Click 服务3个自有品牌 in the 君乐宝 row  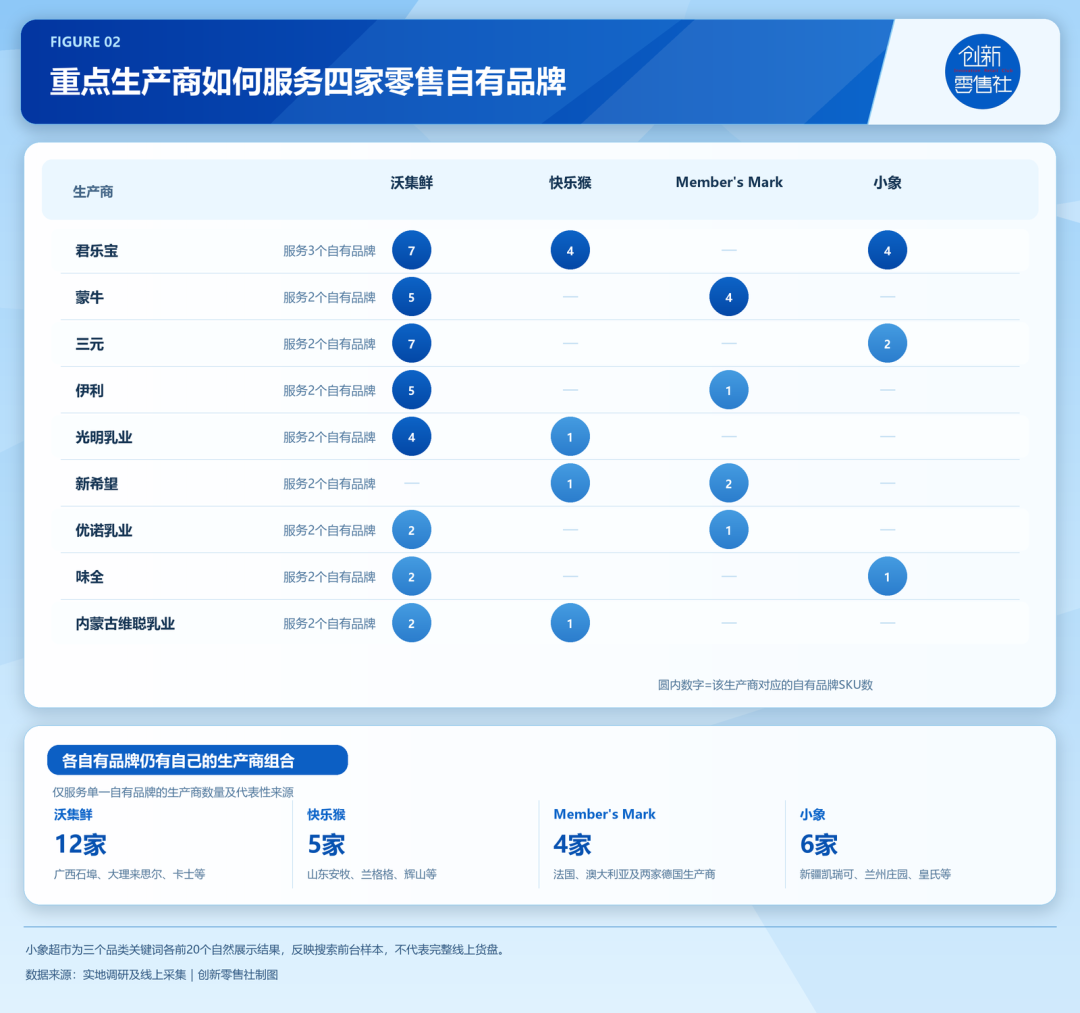(x=329, y=251)
